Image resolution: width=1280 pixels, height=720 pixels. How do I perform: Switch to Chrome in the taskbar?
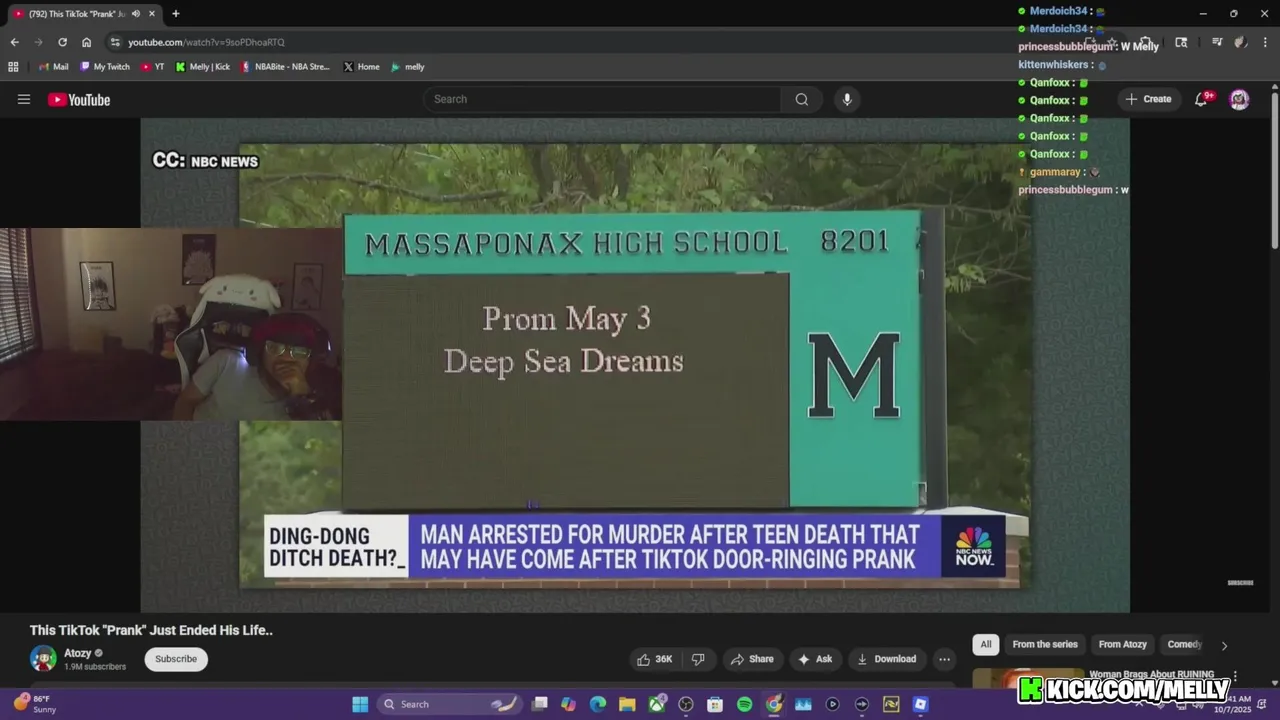(774, 704)
